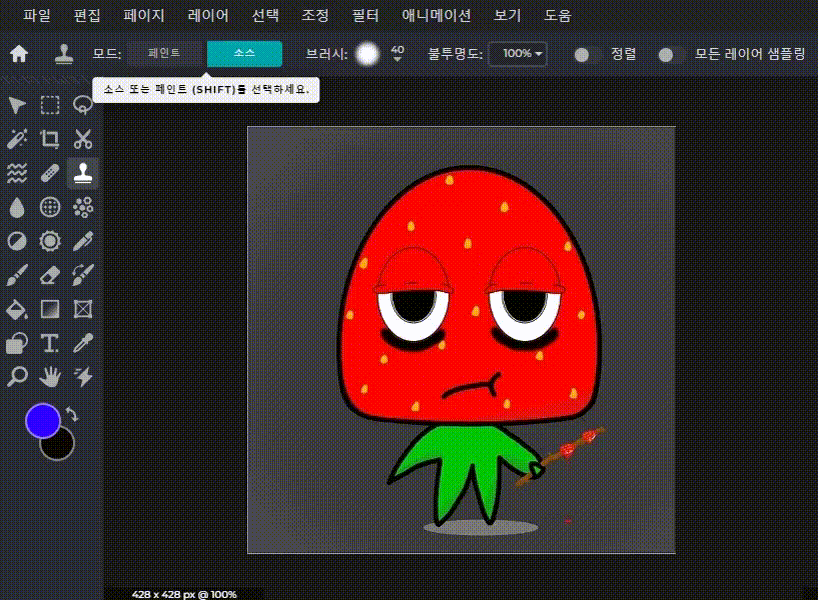The image size is (818, 600).
Task: Select the Eyedropper color picker tool
Action: click(x=83, y=343)
